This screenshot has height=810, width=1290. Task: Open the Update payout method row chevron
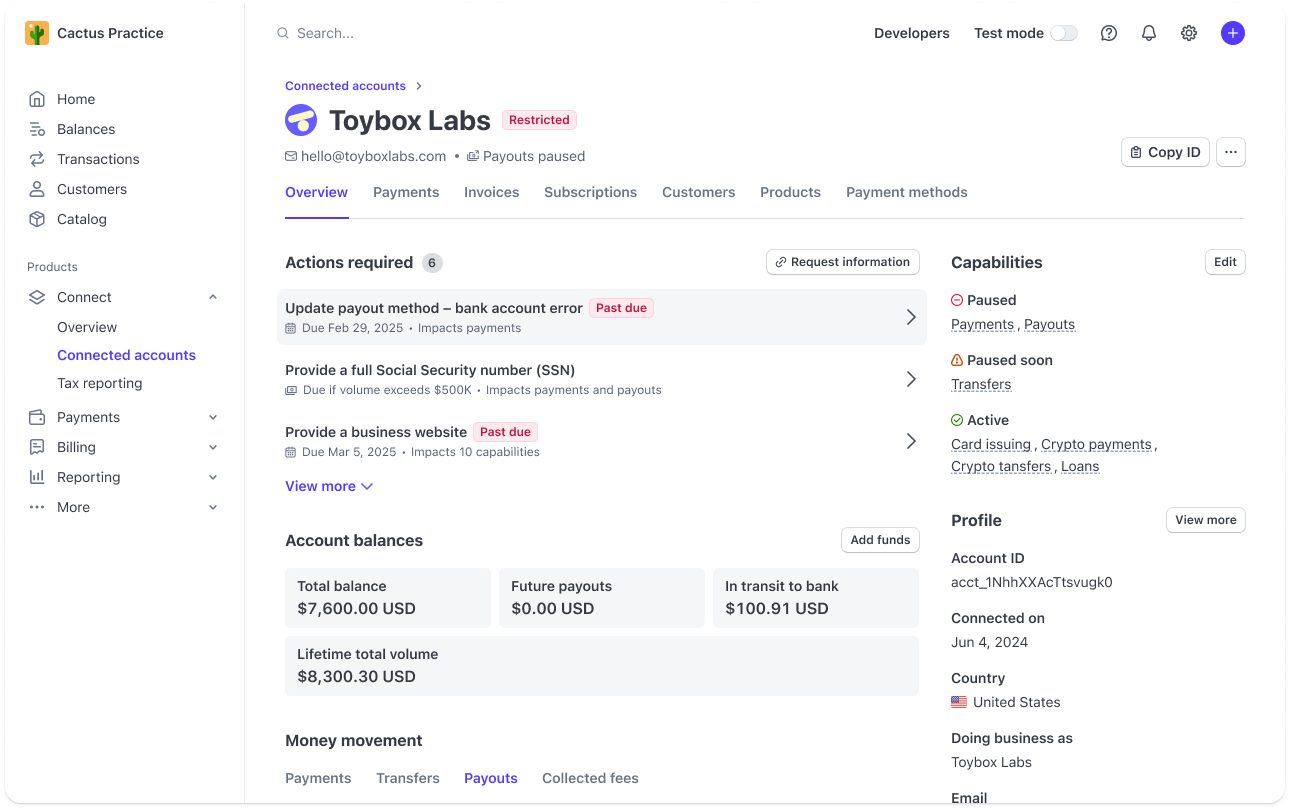pos(911,317)
